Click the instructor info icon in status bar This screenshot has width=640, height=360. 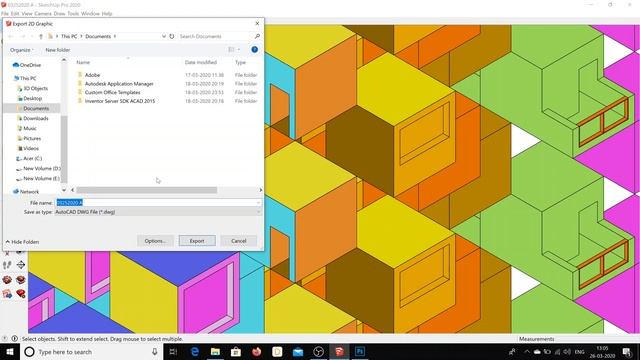point(14,338)
